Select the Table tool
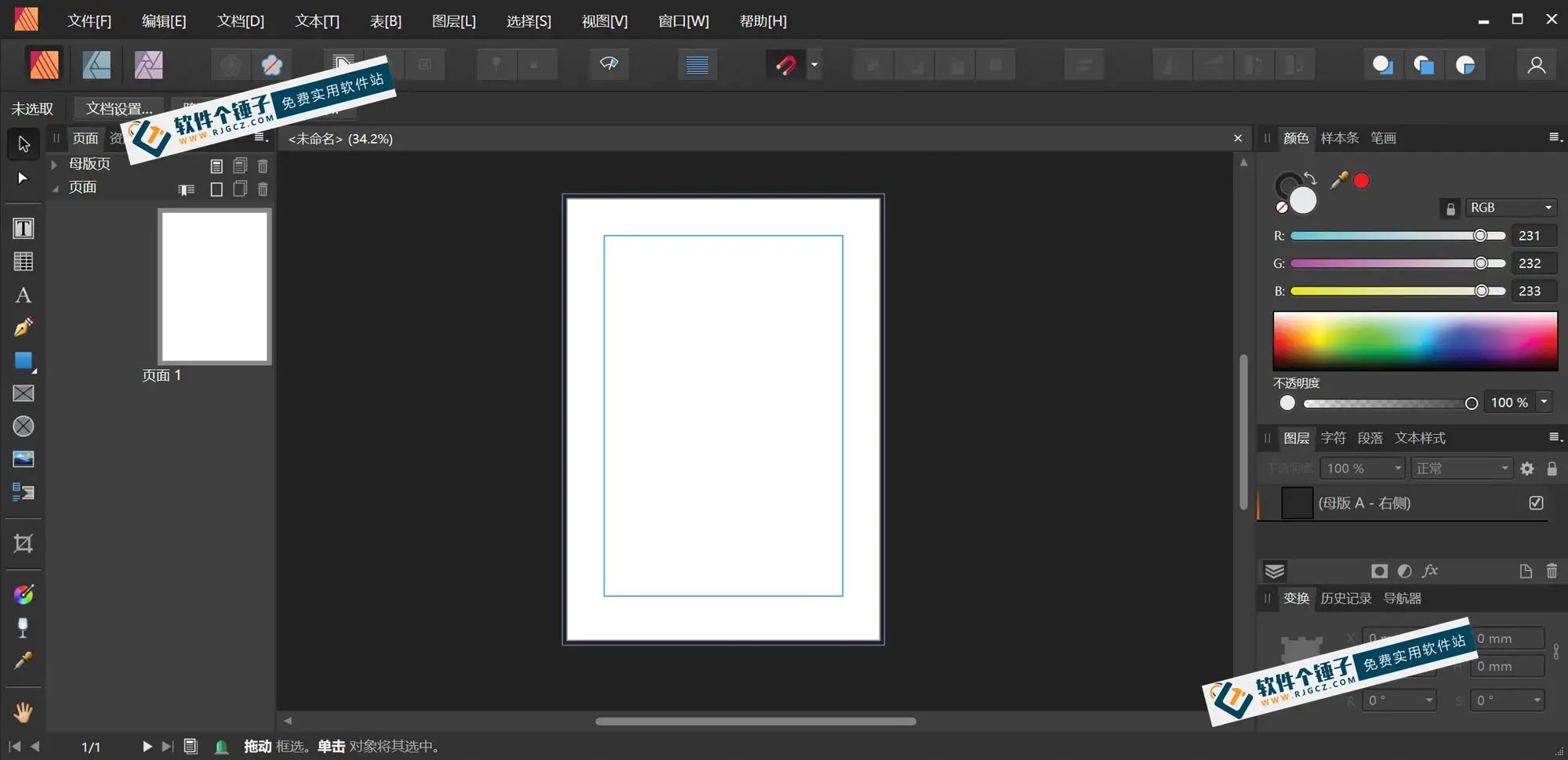This screenshot has height=760, width=1568. (23, 261)
